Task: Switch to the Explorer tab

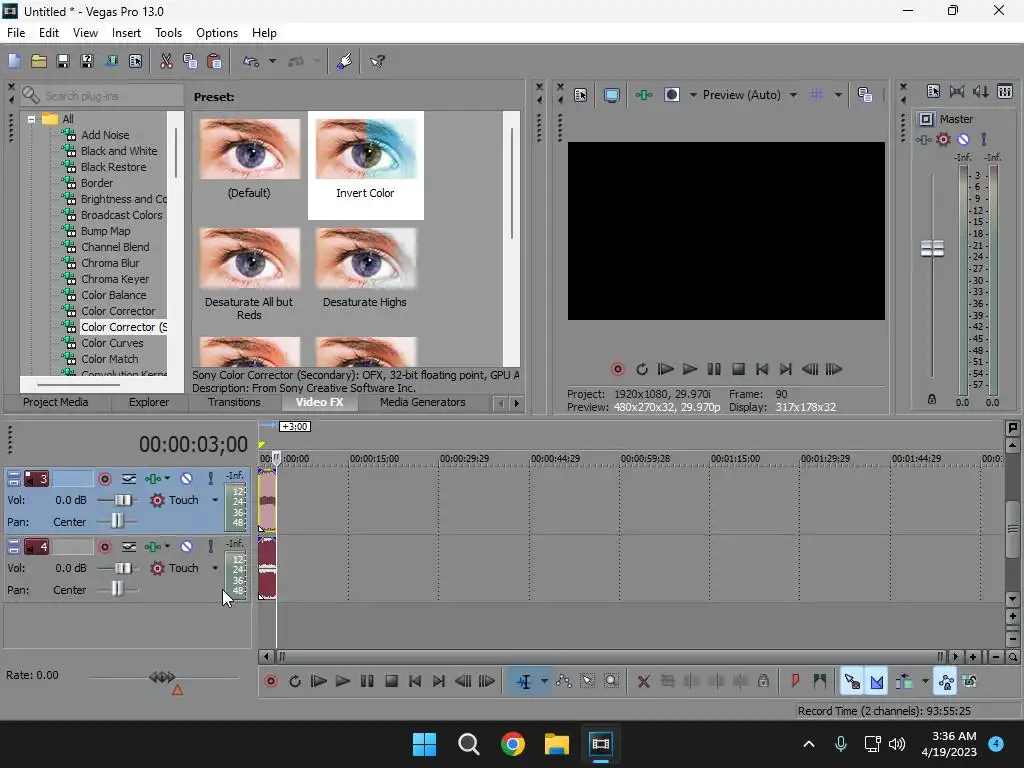Action: tap(149, 402)
